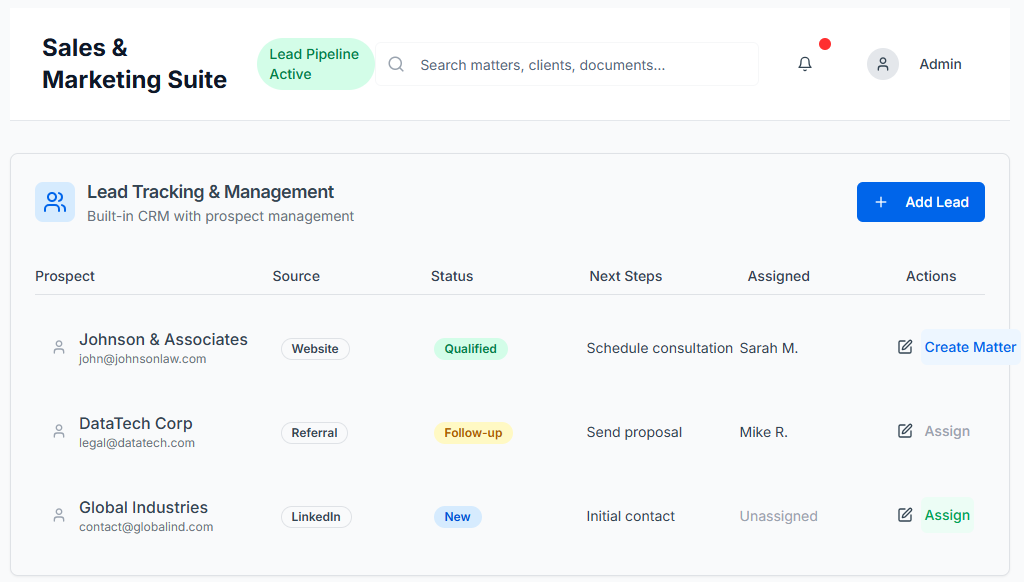The image size is (1024, 582).
Task: Click the person icon beside Johnson & Associates
Action: click(59, 347)
